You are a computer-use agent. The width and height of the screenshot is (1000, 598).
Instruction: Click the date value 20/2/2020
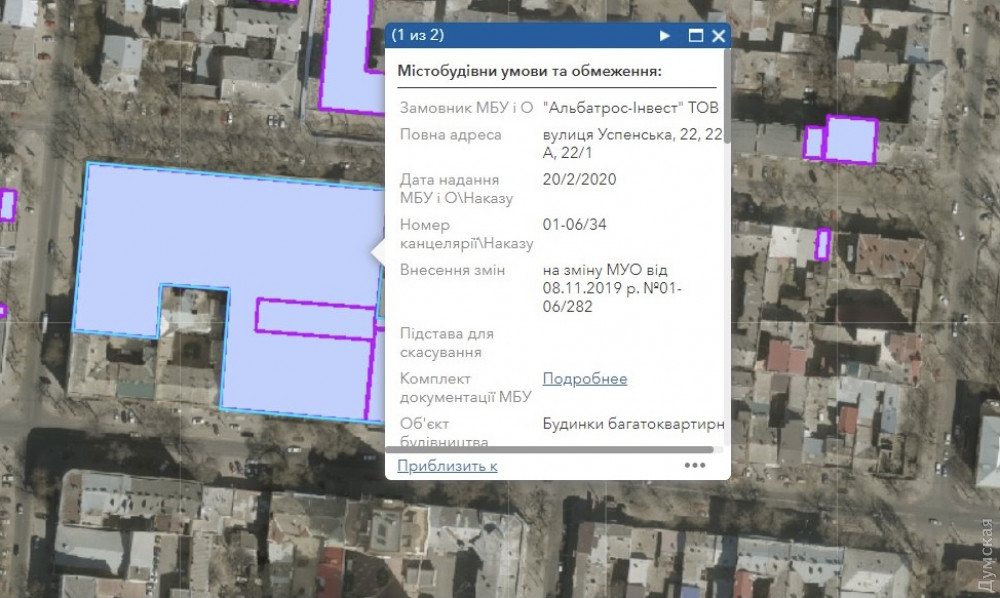pyautogui.click(x=579, y=179)
